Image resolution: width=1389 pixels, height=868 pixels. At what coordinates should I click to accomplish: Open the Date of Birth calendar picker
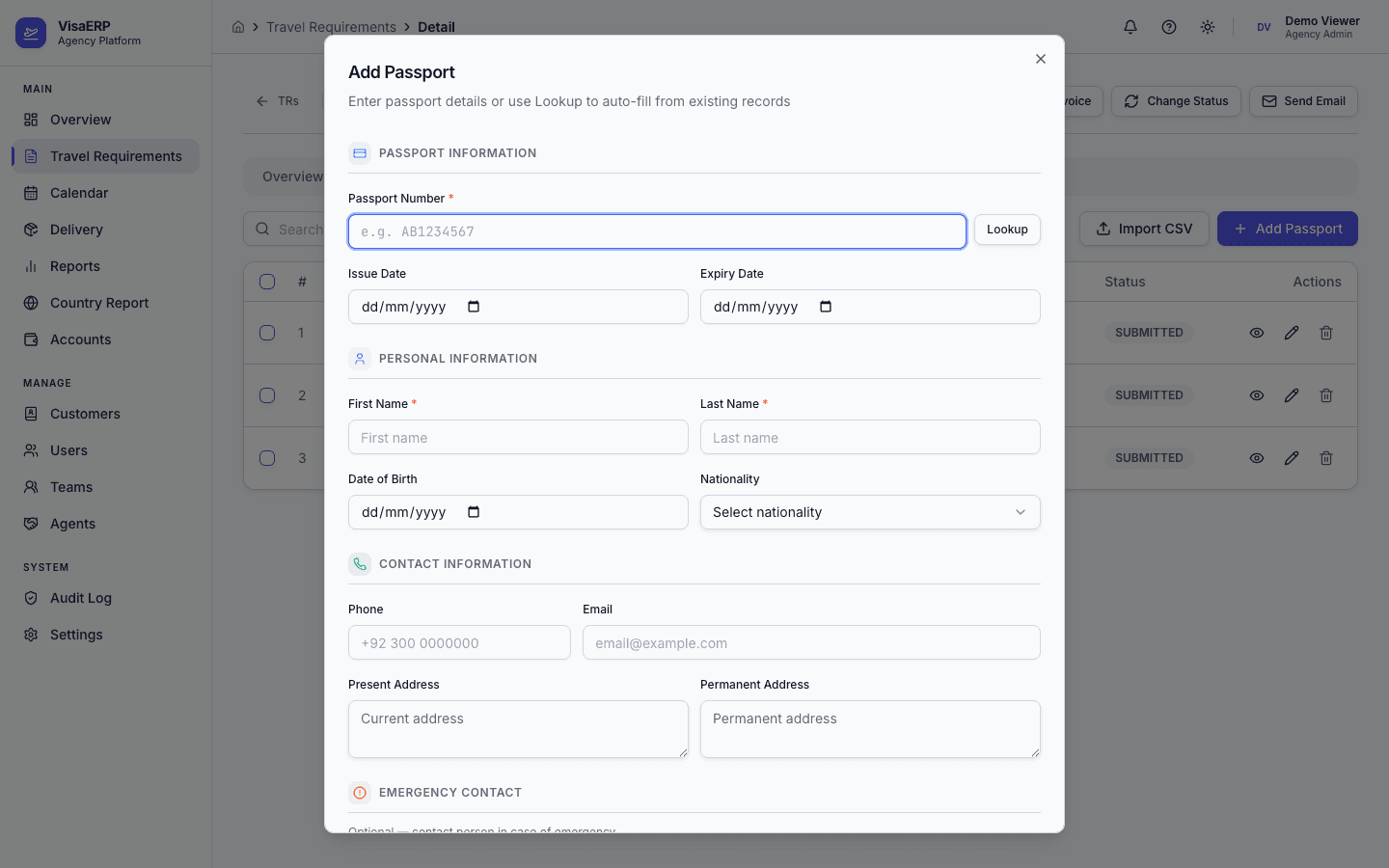(474, 511)
